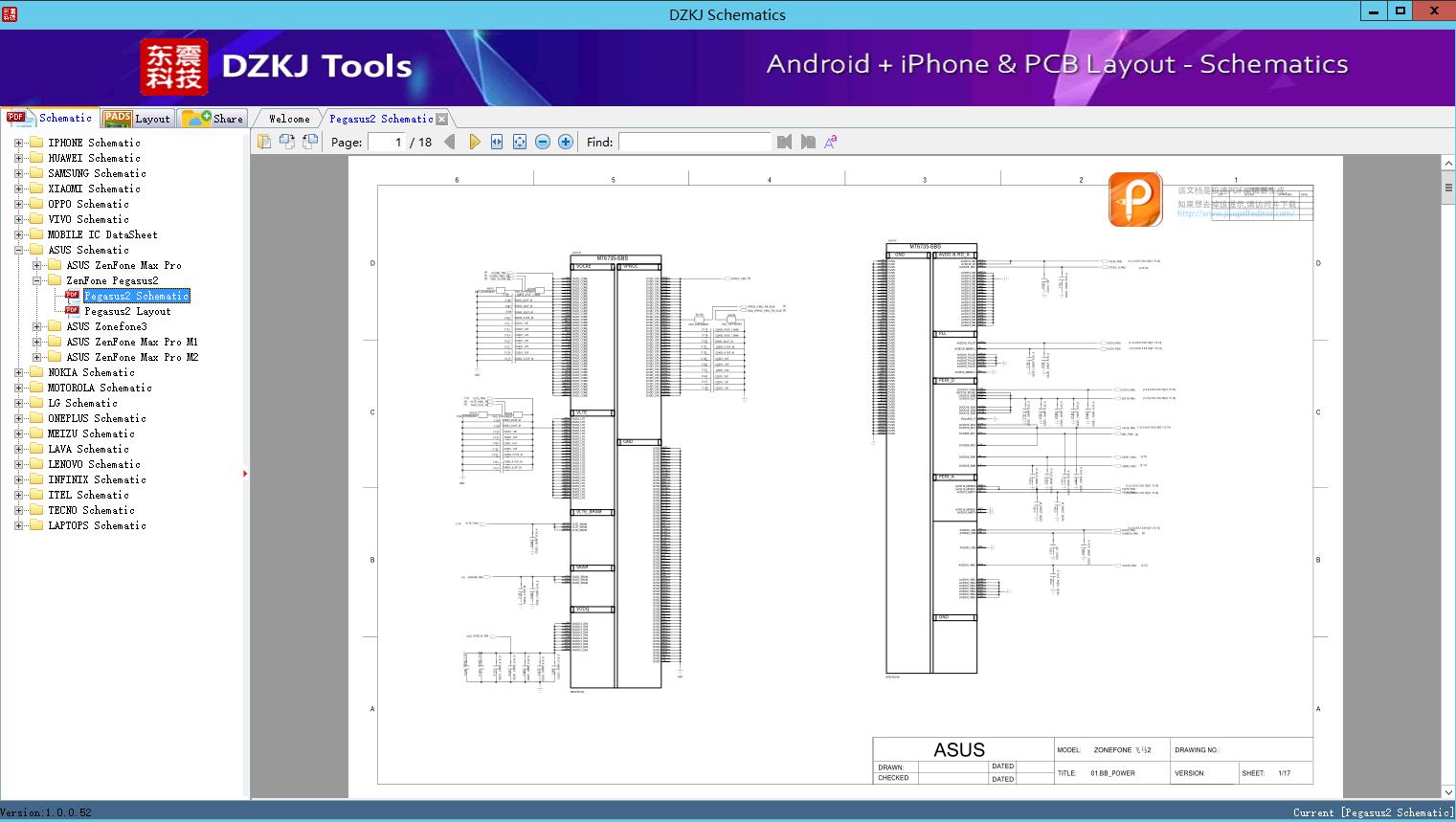
Task: Click the red DZKJ logo in banner
Action: coord(173,67)
